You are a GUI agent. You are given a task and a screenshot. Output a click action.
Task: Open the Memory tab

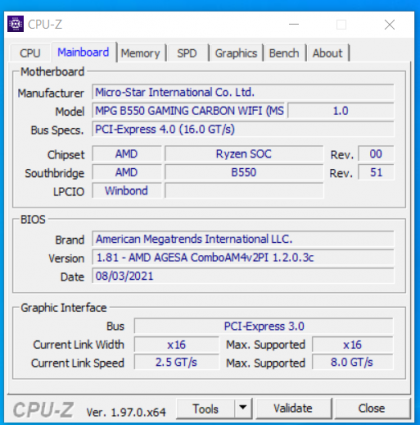click(x=140, y=53)
